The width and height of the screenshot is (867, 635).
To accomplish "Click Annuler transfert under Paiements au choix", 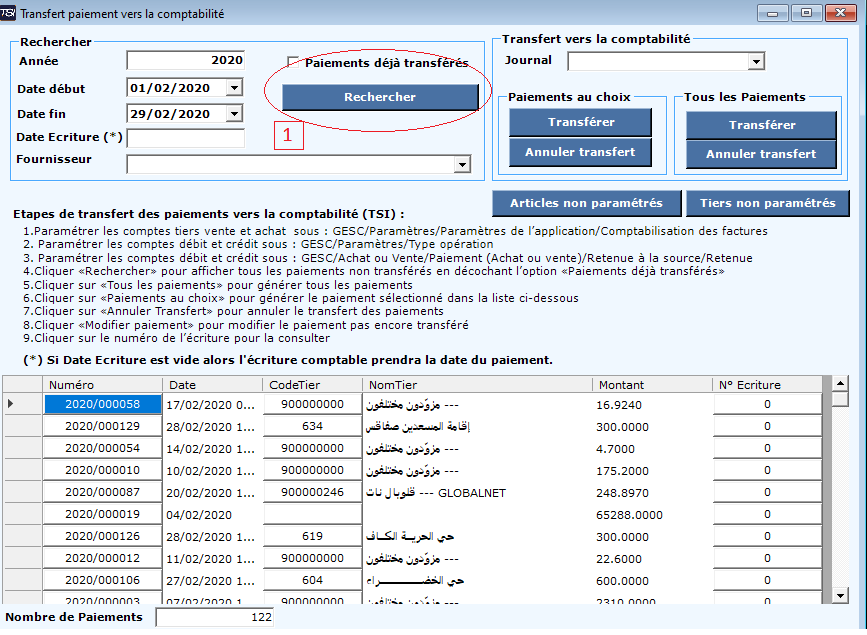I will click(x=580, y=152).
